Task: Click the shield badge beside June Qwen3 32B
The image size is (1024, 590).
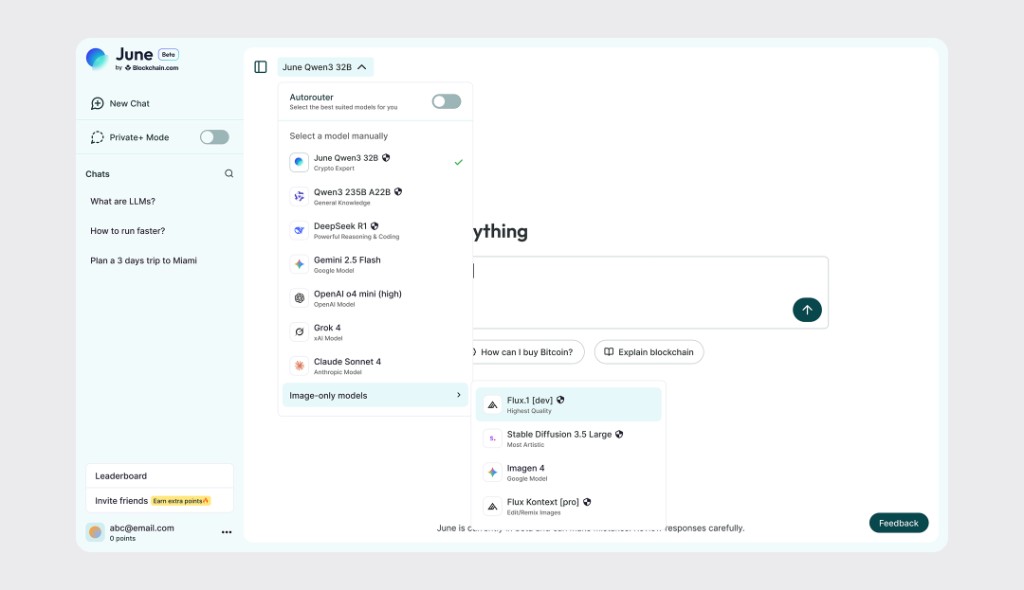Action: point(386,157)
